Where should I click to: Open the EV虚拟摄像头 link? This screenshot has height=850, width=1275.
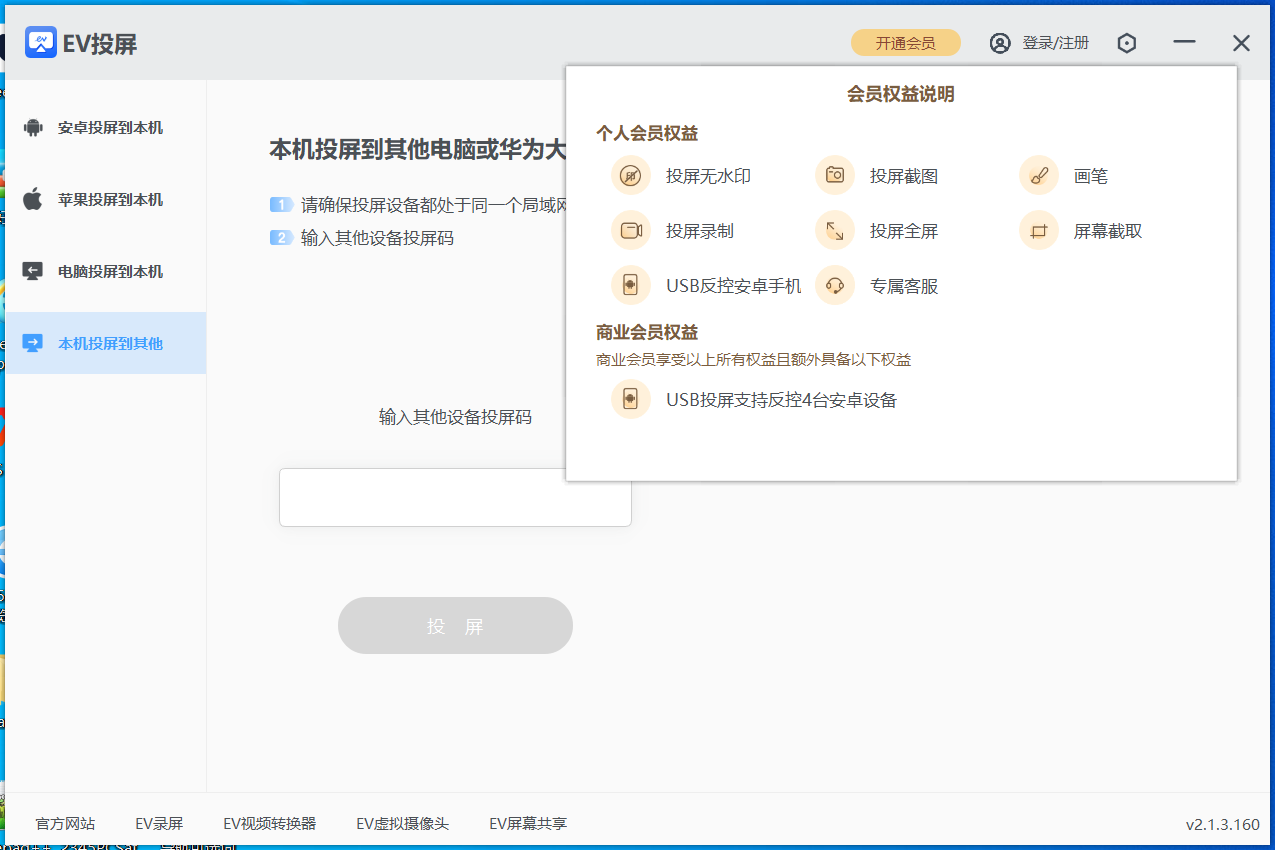[402, 824]
